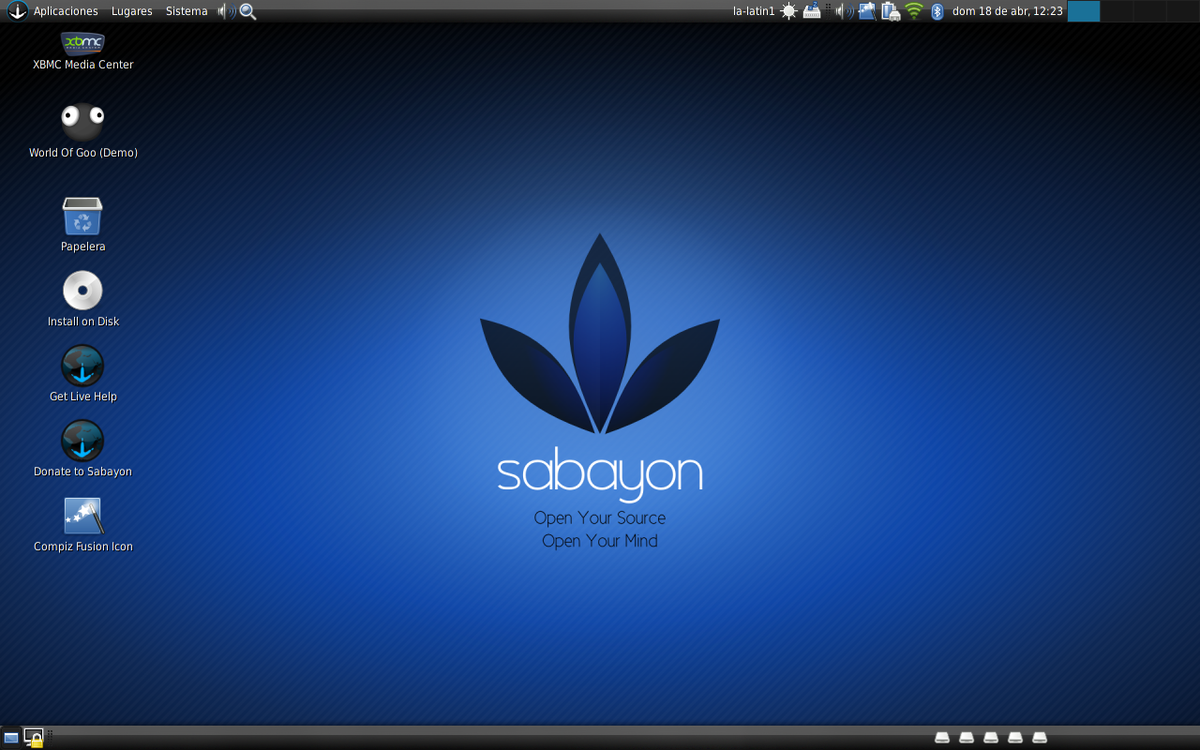Click the Bluetooth tray icon
Screen dimensions: 1200x750
coord(937,11)
